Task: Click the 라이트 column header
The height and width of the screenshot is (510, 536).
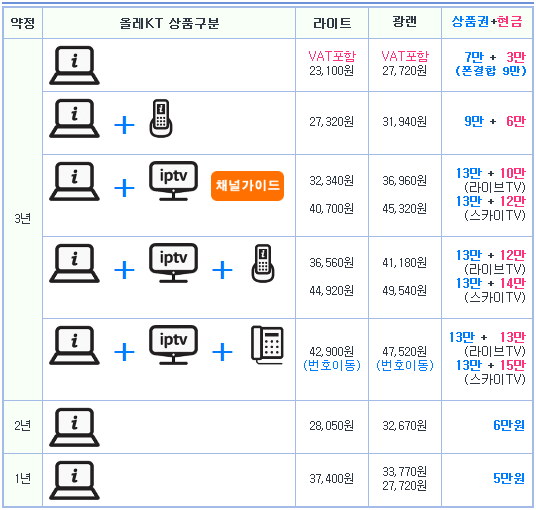Action: (x=332, y=23)
